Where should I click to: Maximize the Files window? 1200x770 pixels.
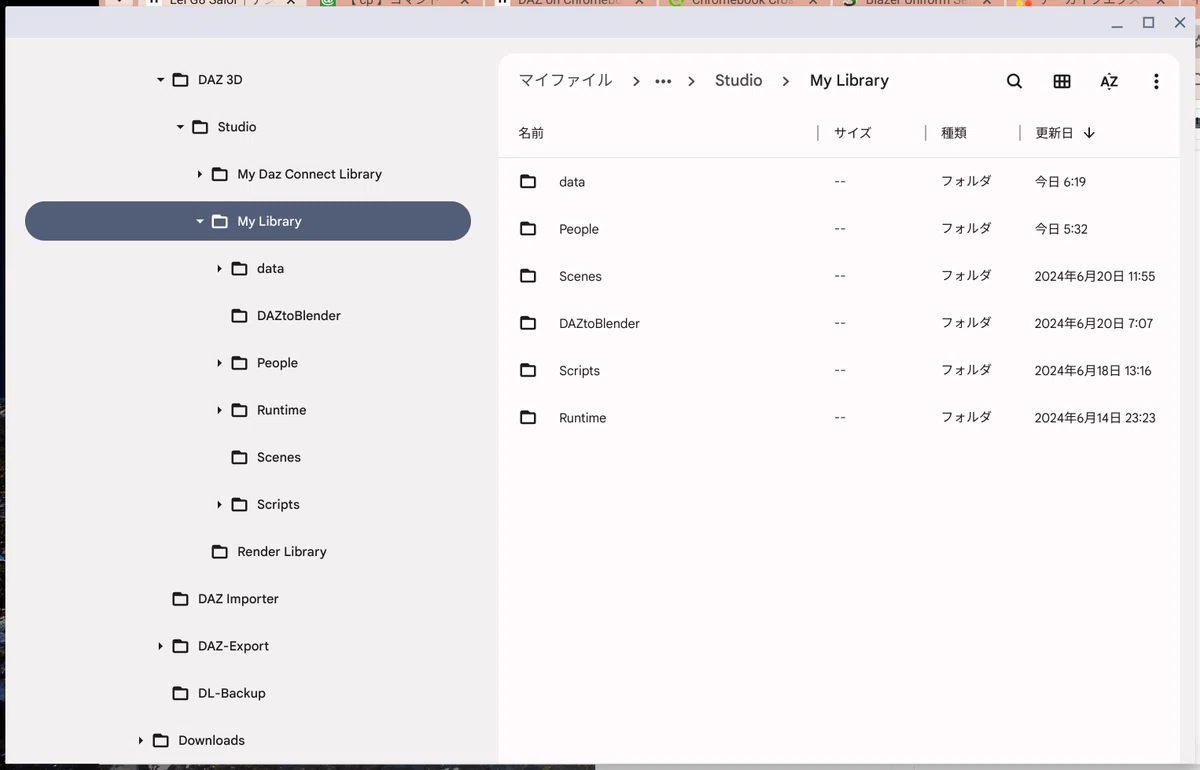click(x=1149, y=22)
